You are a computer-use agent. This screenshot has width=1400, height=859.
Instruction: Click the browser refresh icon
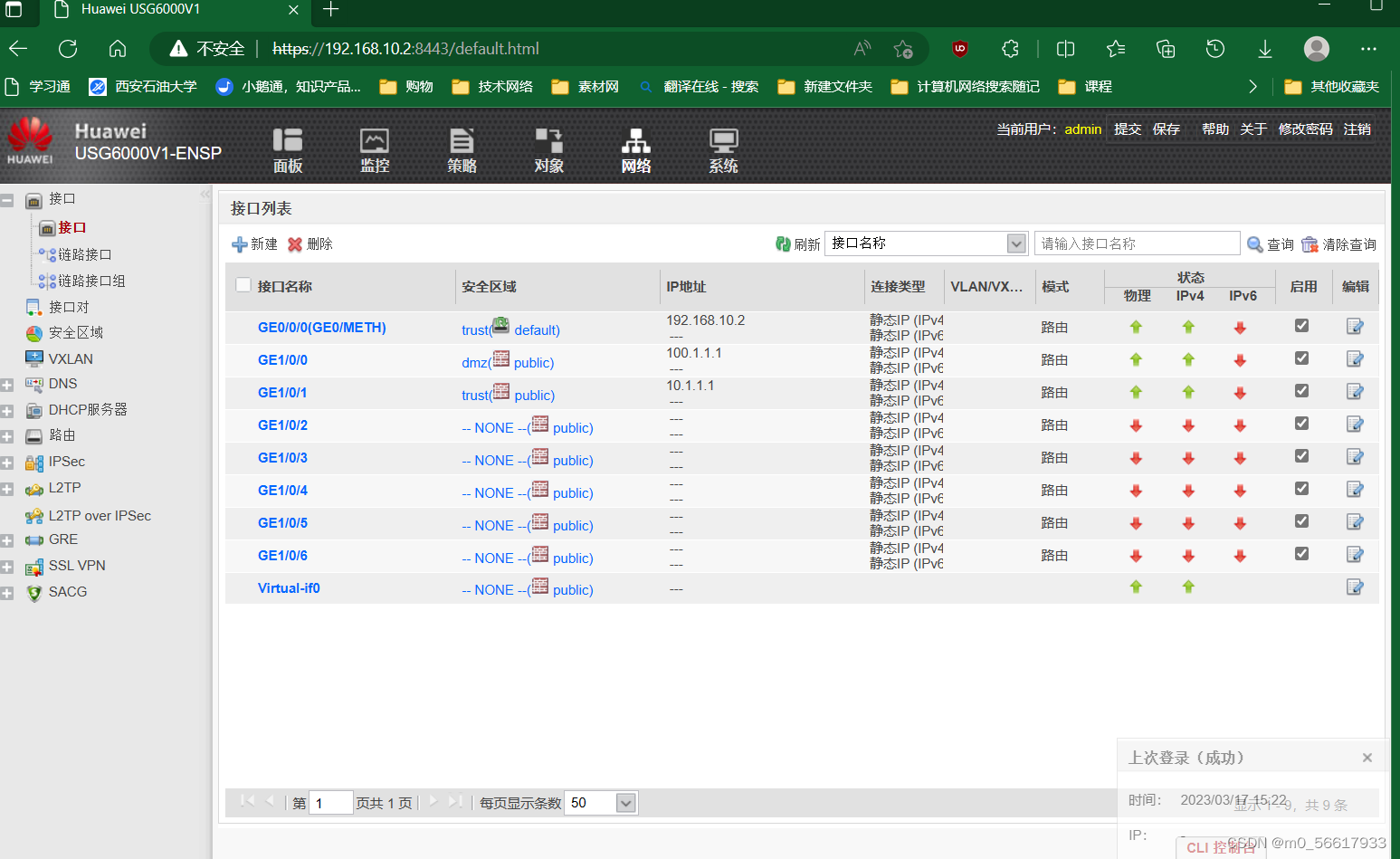(x=68, y=49)
